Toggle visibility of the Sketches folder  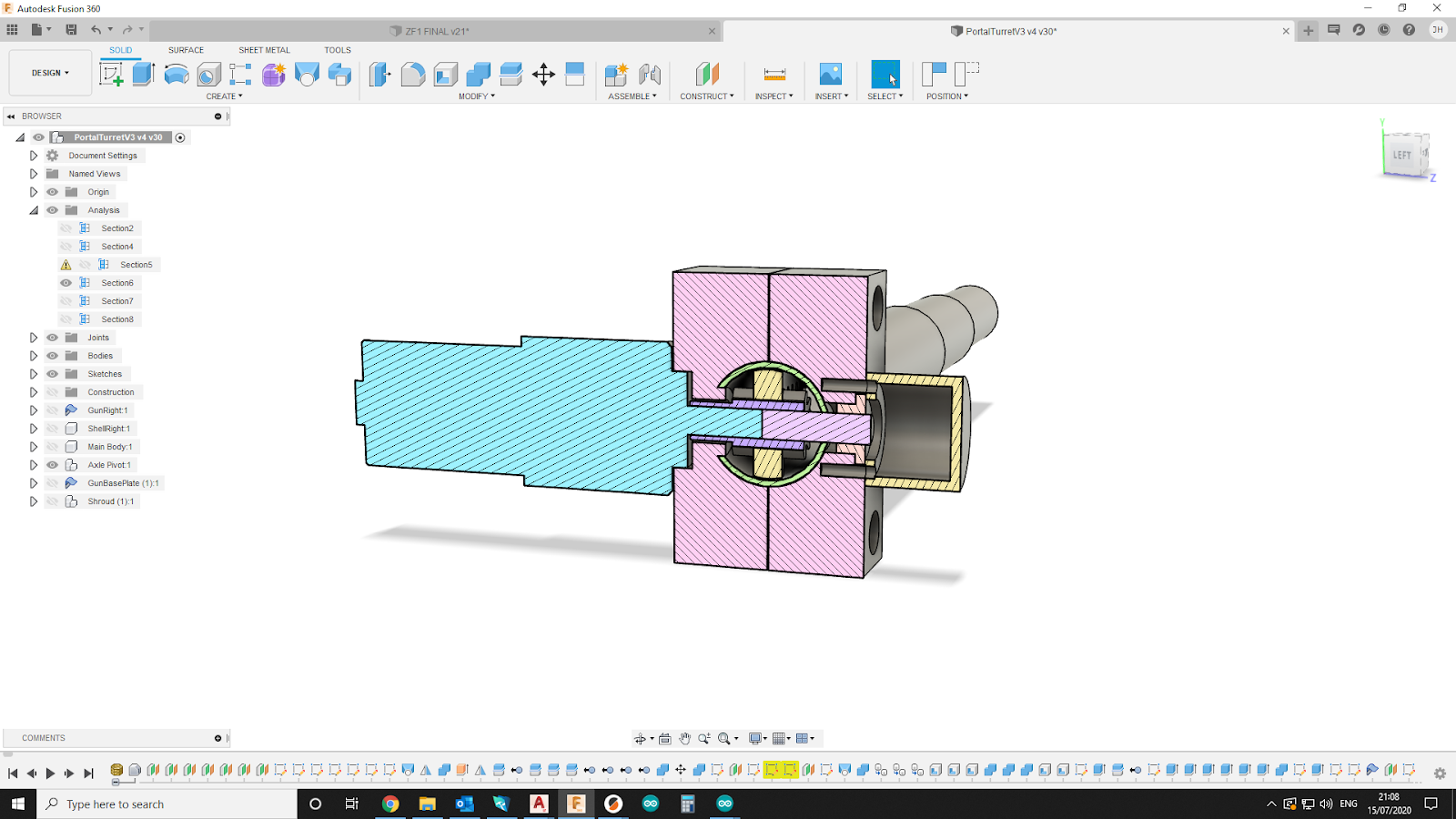coord(53,374)
